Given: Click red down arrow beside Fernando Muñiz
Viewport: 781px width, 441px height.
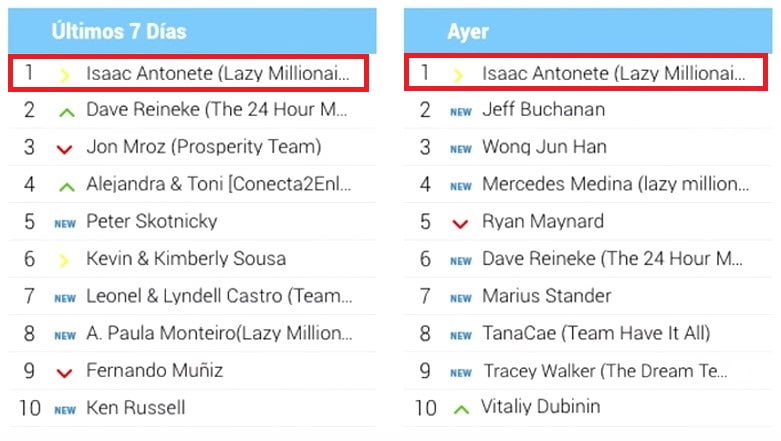Looking at the screenshot, I should (65, 373).
